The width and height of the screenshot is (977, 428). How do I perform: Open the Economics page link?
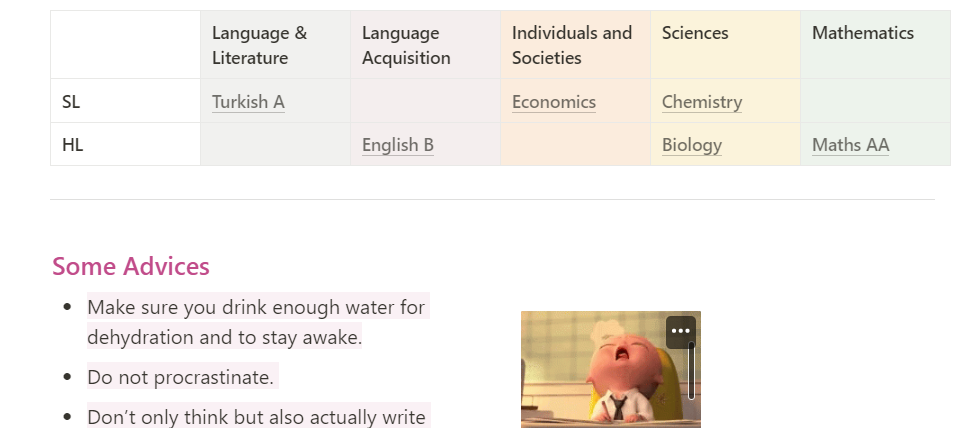pyautogui.click(x=553, y=102)
